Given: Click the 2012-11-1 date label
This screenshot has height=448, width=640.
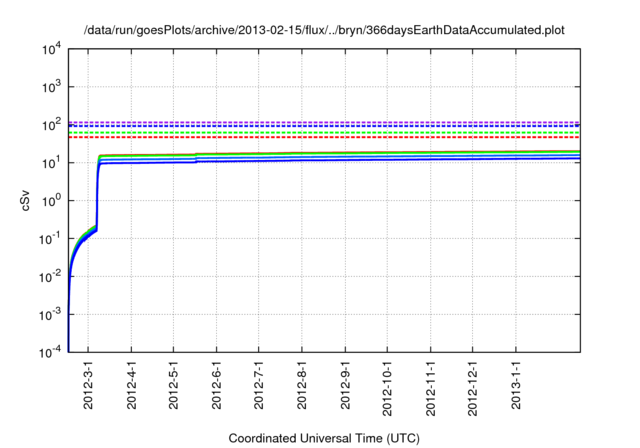Looking at the screenshot, I should pyautogui.click(x=431, y=388).
